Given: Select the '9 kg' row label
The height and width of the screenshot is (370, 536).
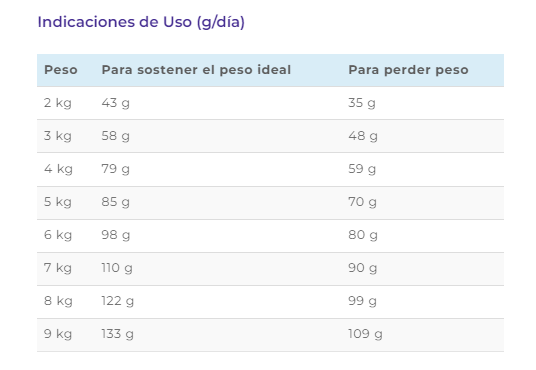Looking at the screenshot, I should point(58,334).
